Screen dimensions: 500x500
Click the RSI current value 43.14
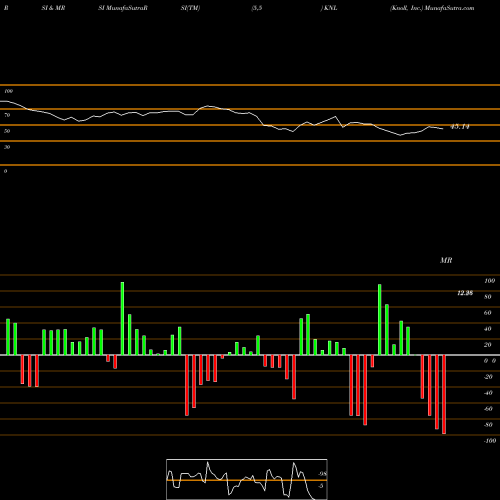tap(460, 127)
